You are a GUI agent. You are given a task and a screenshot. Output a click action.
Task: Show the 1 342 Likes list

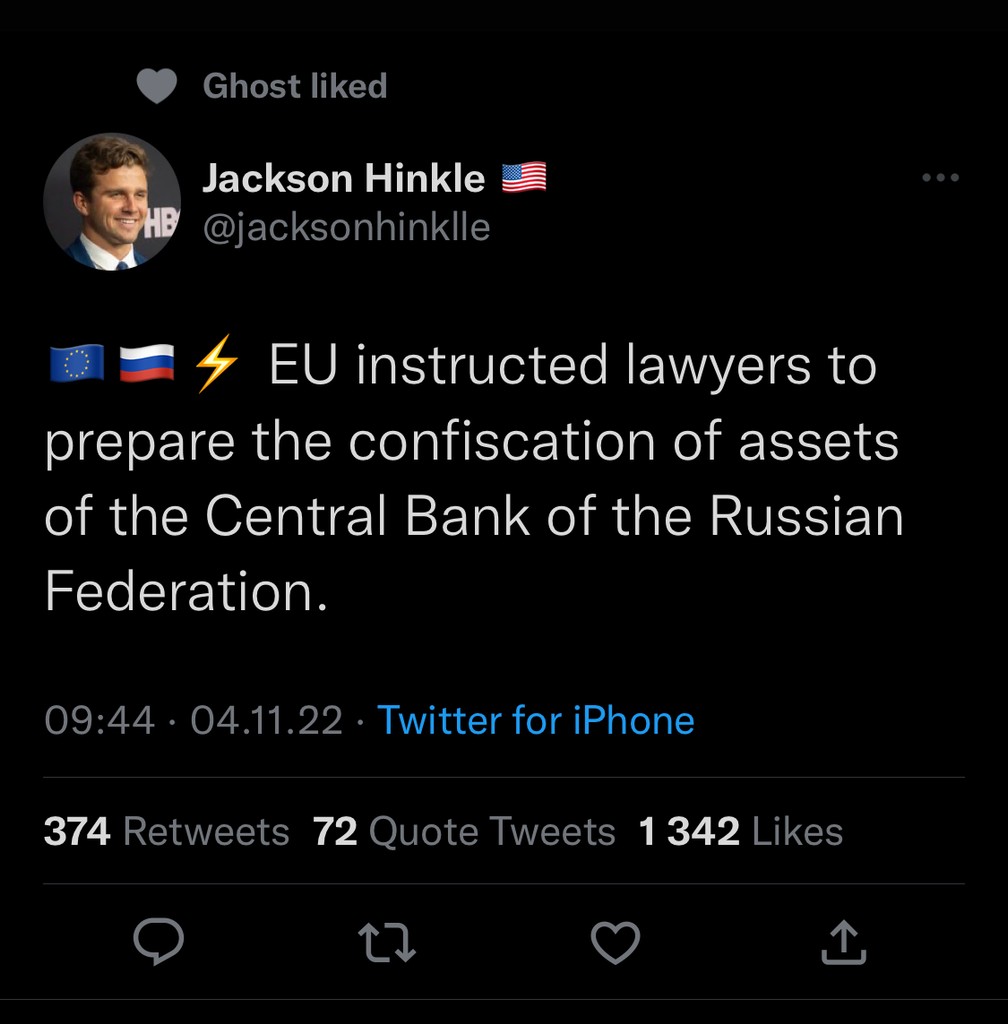pos(740,831)
